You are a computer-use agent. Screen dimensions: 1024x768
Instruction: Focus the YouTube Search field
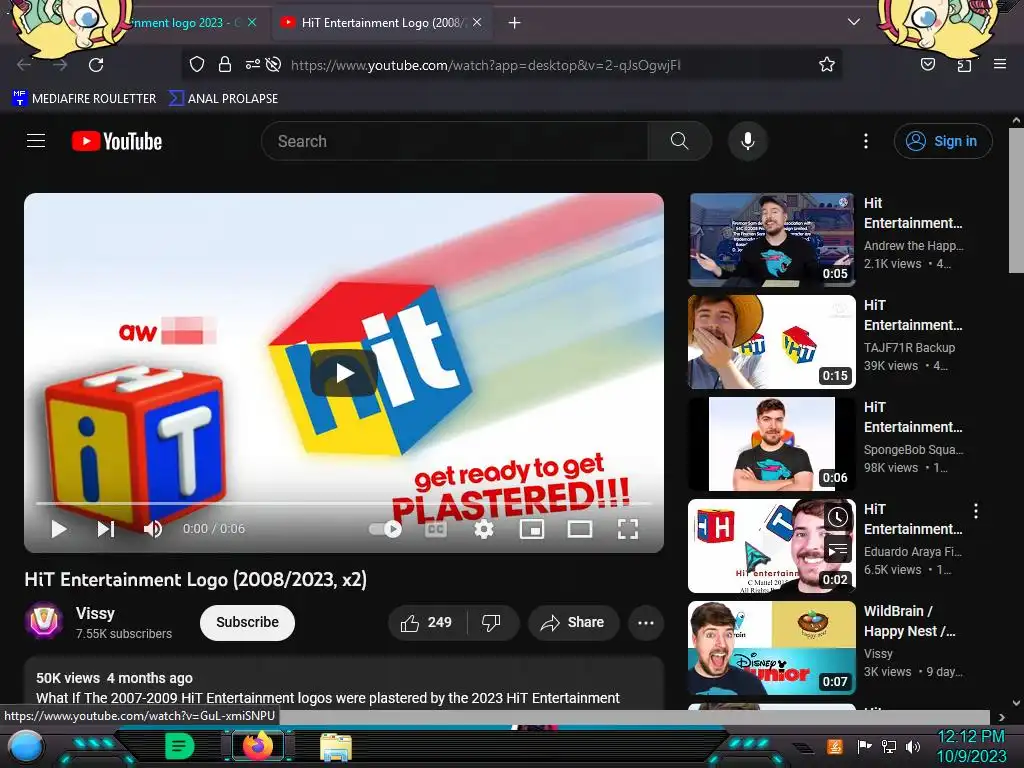click(455, 141)
